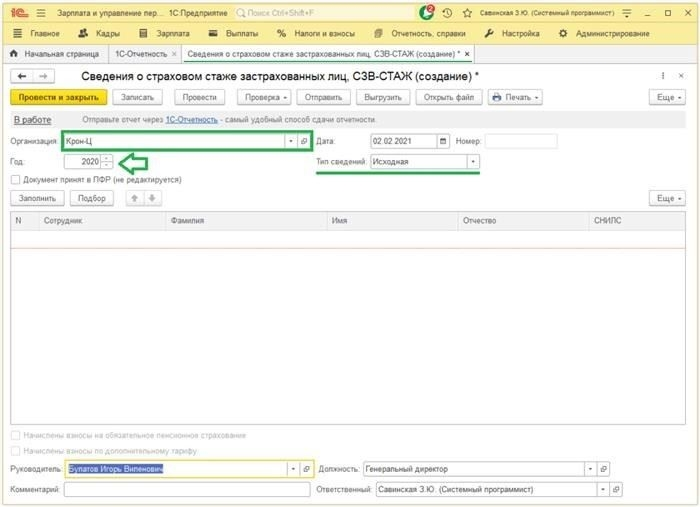
Task: Click the Открыть файл button
Action: [x=449, y=97]
